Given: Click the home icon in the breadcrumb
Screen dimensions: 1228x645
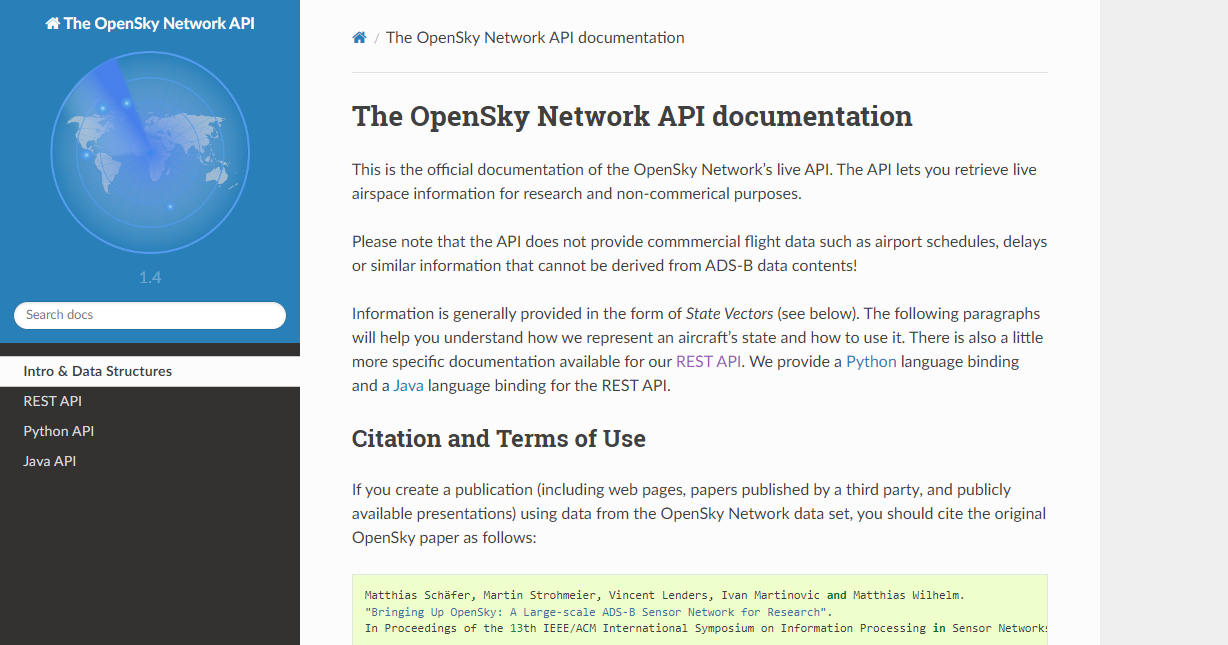Looking at the screenshot, I should coord(359,38).
